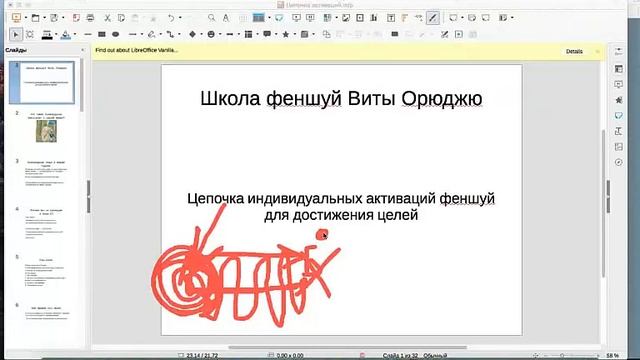Click the Find and Replace magnifier icon

point(211,18)
